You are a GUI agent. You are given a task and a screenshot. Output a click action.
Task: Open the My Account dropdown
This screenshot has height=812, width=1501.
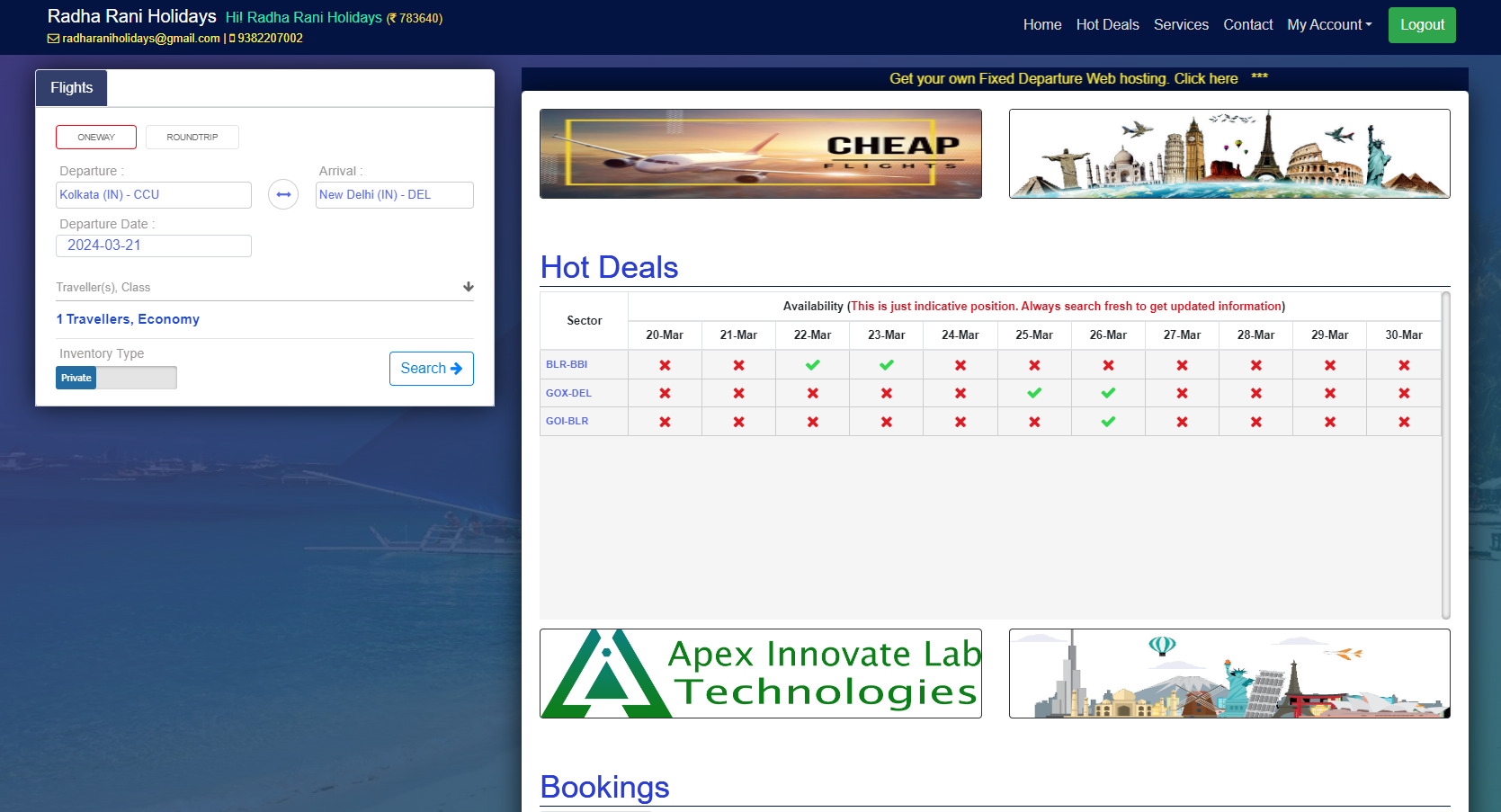point(1329,24)
